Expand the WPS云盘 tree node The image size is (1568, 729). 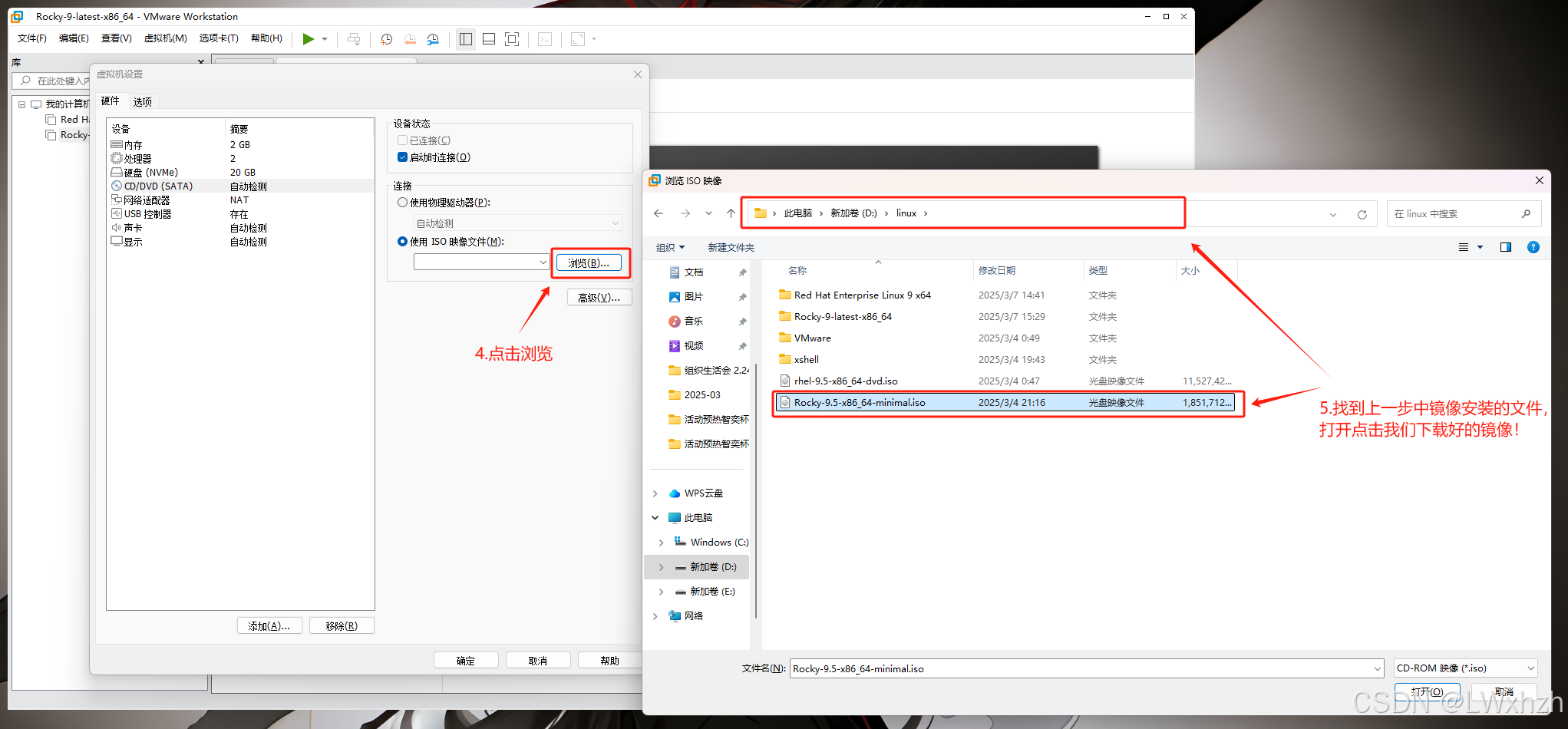[x=655, y=493]
